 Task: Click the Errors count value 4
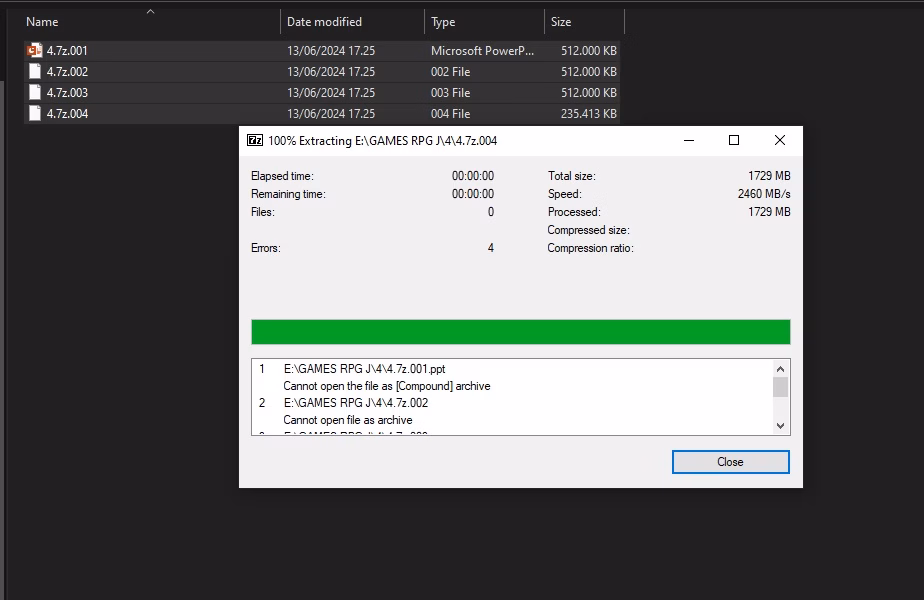[x=490, y=248]
